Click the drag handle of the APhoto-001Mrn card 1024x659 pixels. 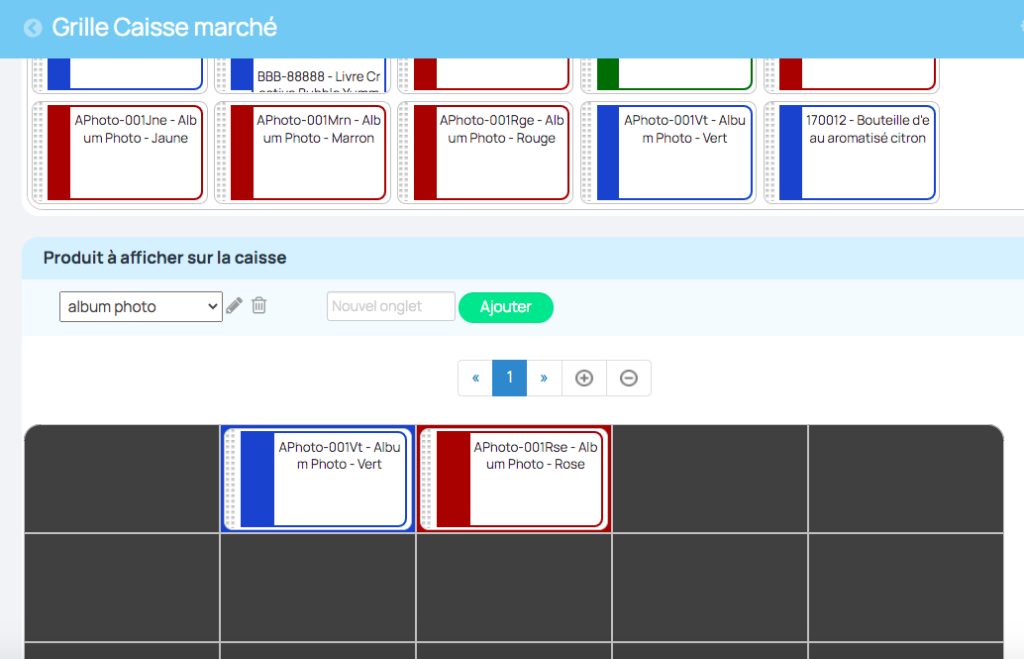pyautogui.click(x=222, y=152)
